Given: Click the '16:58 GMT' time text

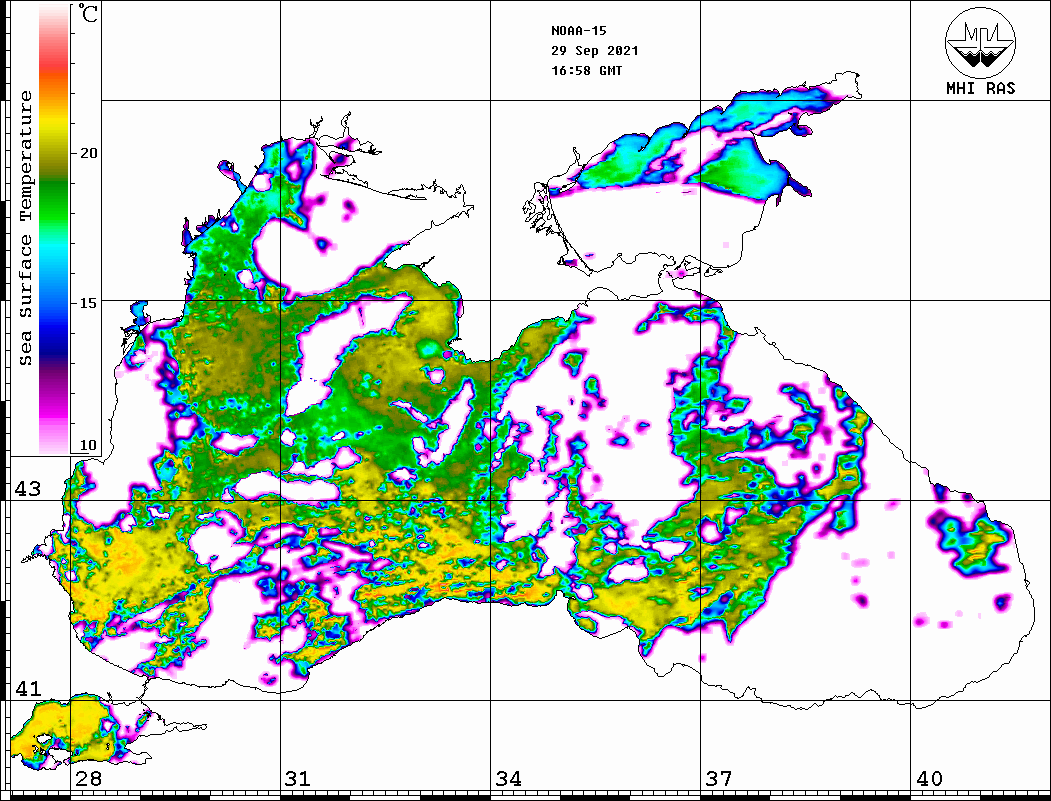Looking at the screenshot, I should tap(586, 70).
